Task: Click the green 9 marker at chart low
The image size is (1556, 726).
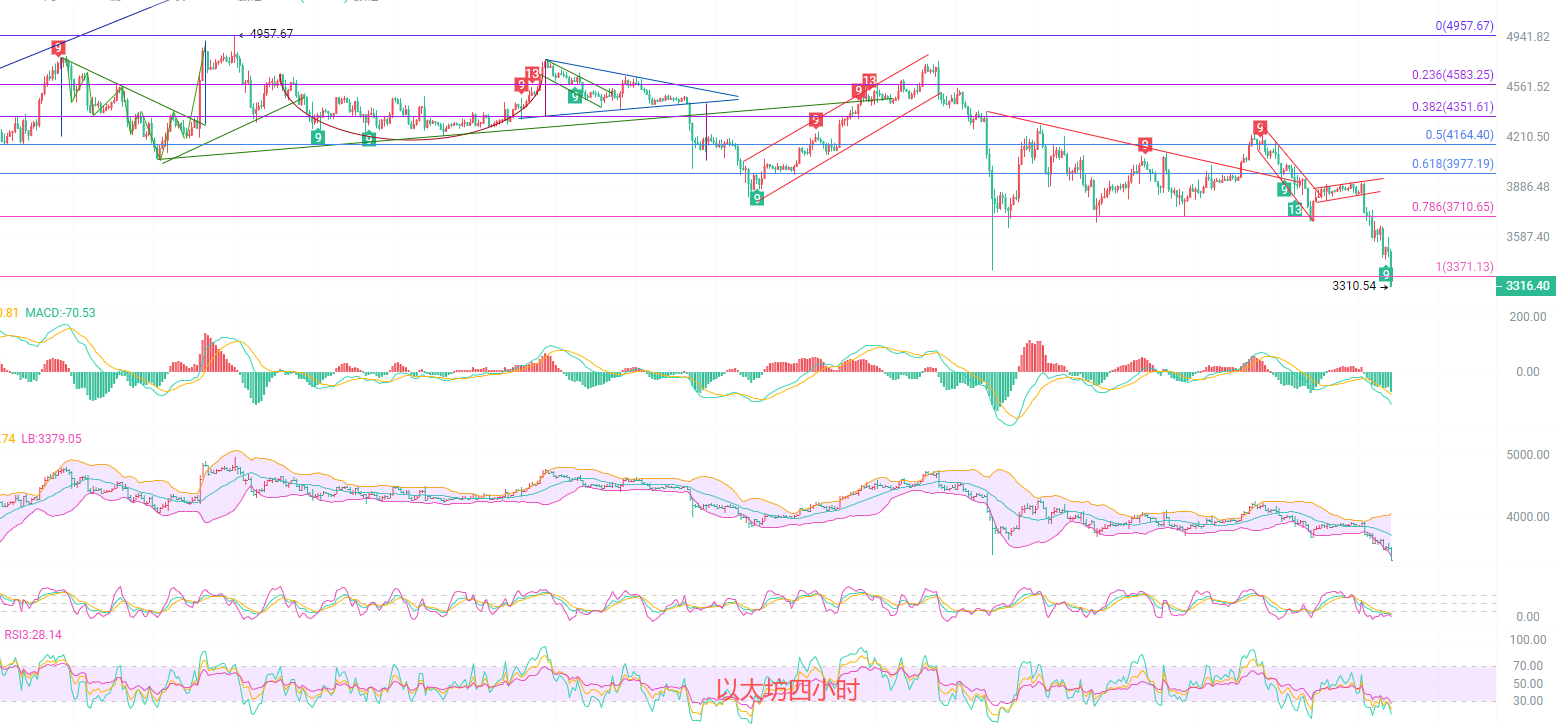Action: click(x=1386, y=273)
